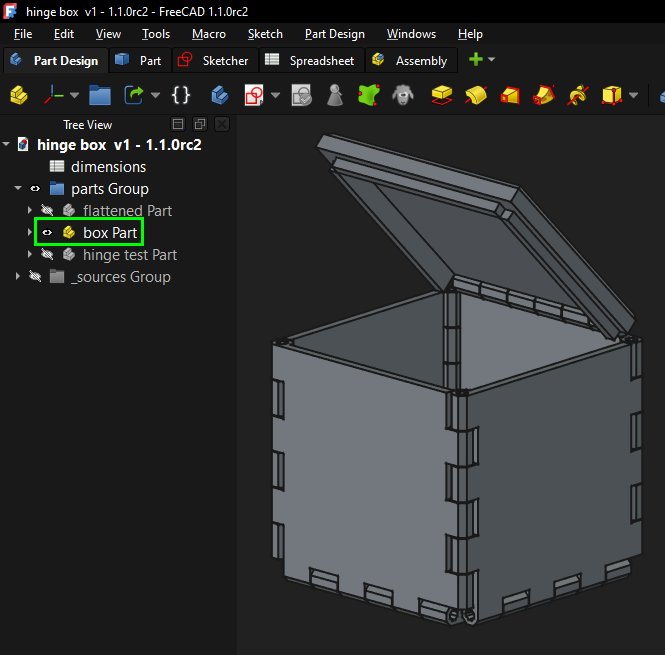This screenshot has height=655, width=665.
Task: Expand the hinge test Part node
Action: [29, 254]
